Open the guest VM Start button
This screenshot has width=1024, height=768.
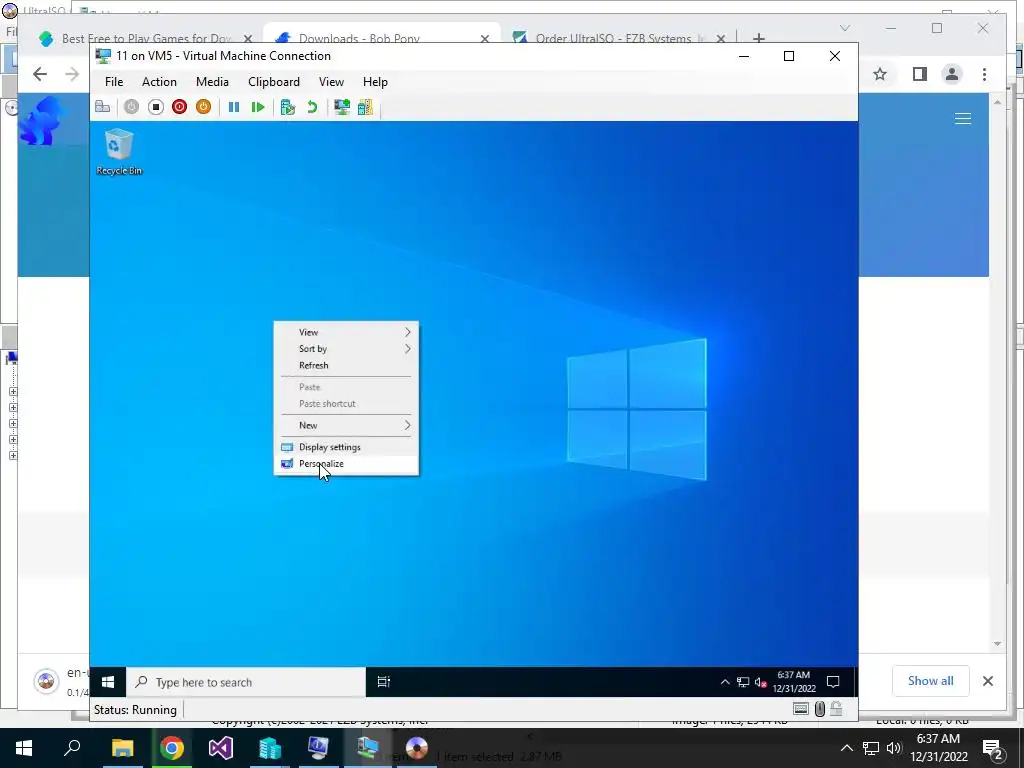[108, 682]
